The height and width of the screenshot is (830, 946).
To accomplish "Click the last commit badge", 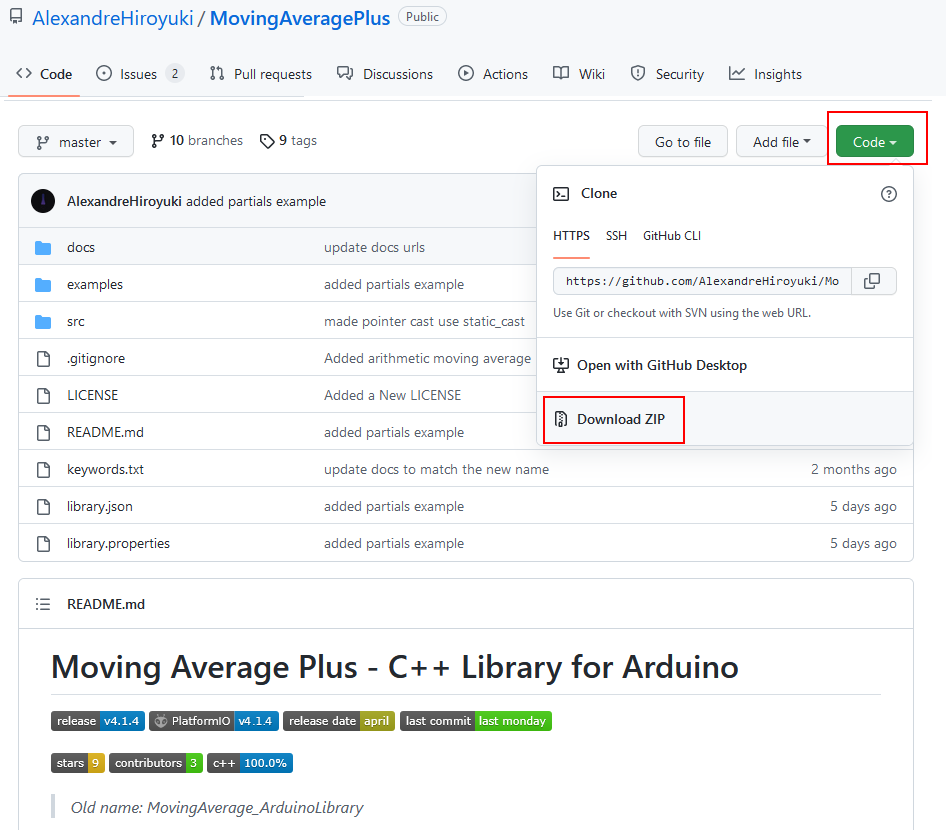I will pyautogui.click(x=476, y=721).
